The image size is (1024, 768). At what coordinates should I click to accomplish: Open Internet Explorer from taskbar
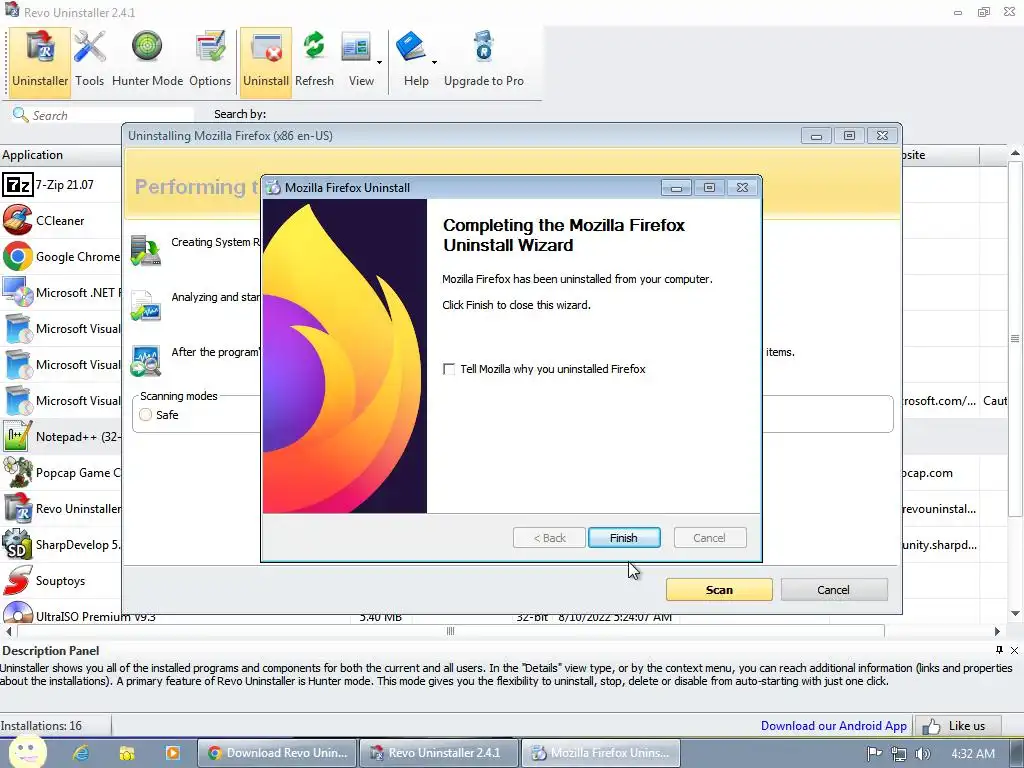click(81, 753)
